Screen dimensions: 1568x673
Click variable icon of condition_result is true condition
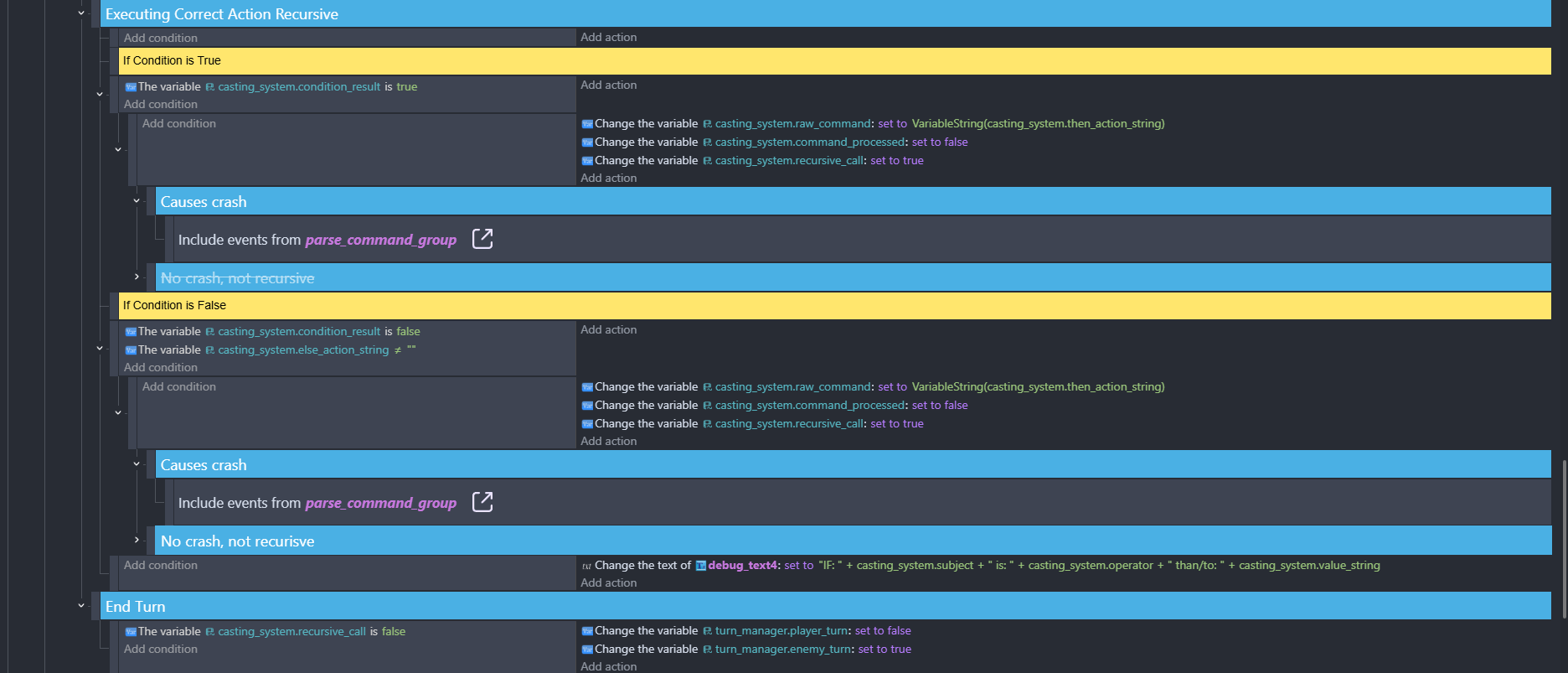(131, 87)
